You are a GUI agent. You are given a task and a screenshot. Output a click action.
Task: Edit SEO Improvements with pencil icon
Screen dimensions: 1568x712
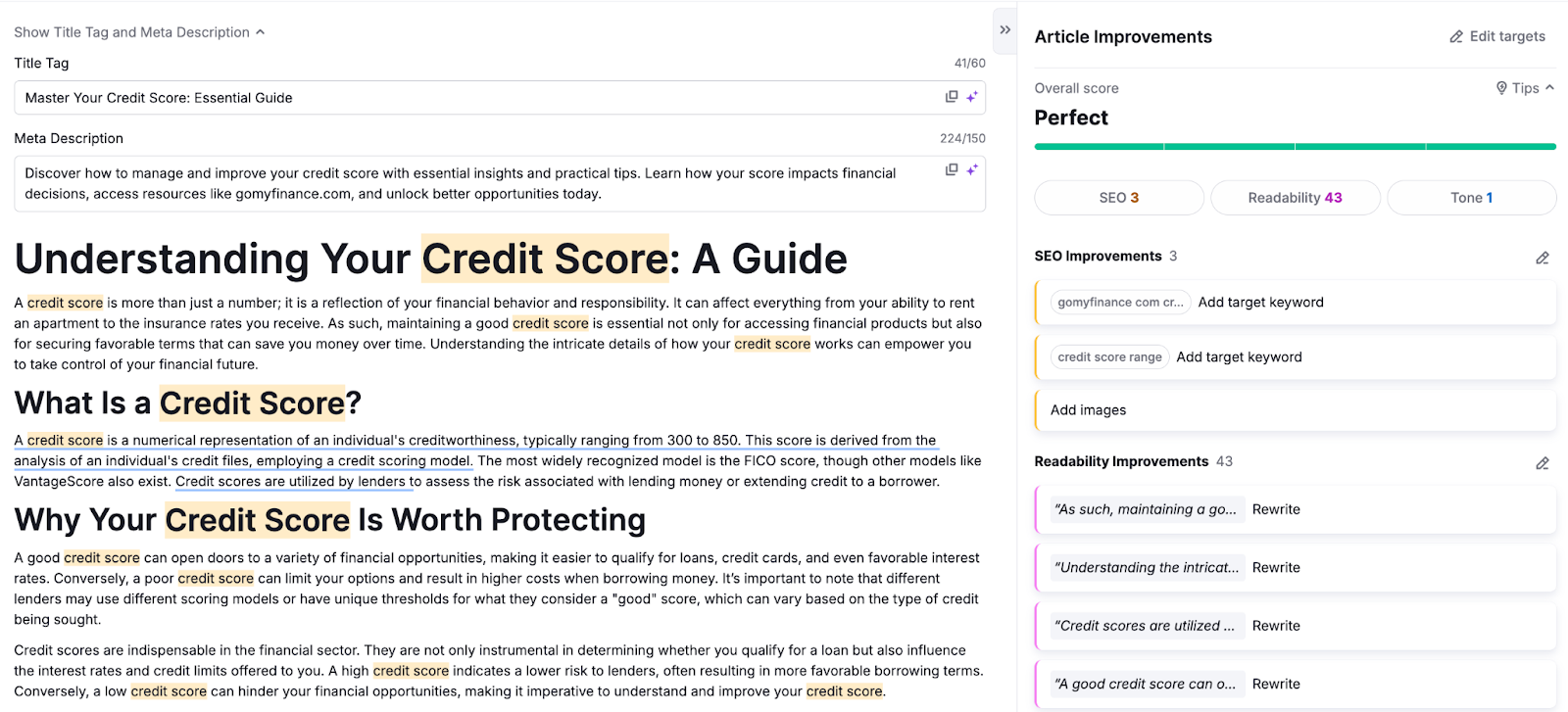coord(1542,258)
